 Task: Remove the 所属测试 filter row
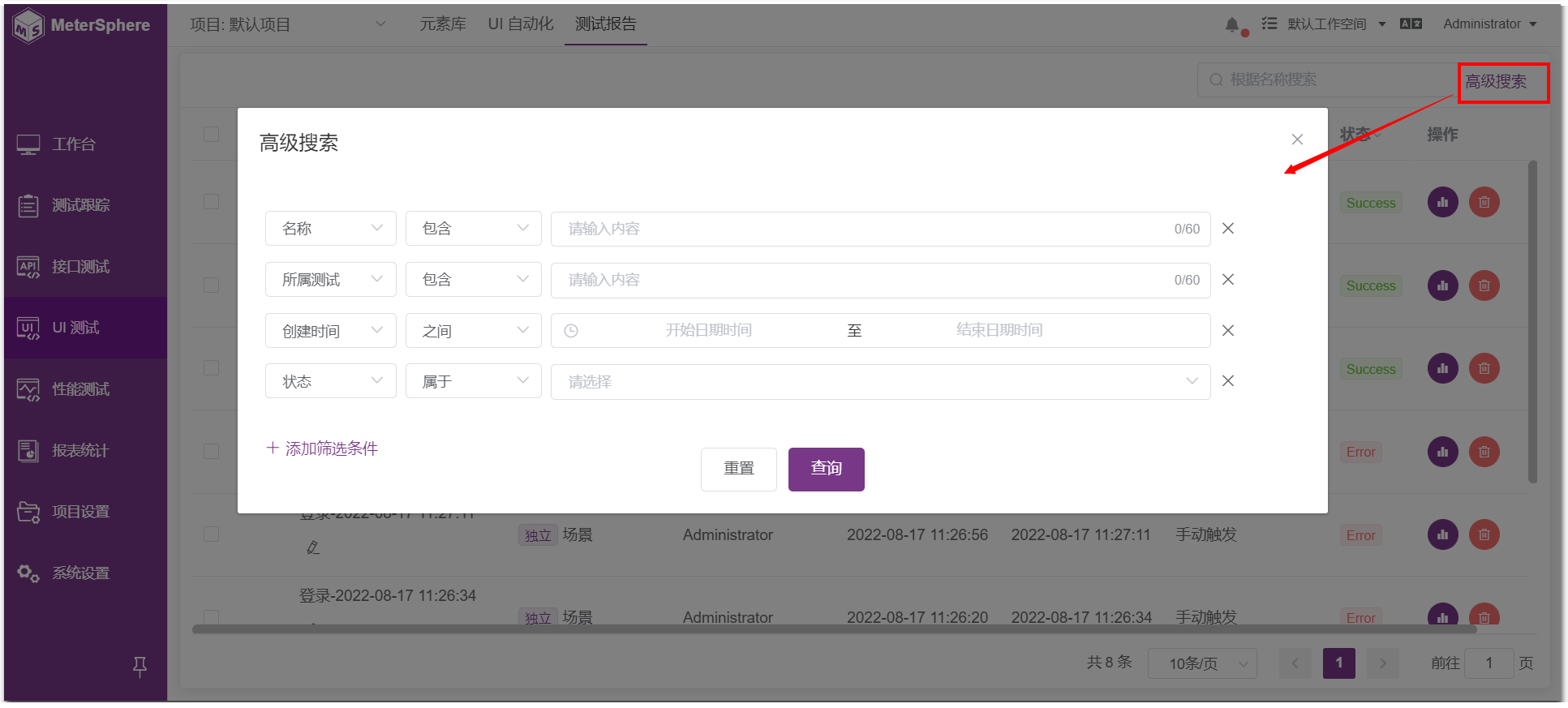1228,280
